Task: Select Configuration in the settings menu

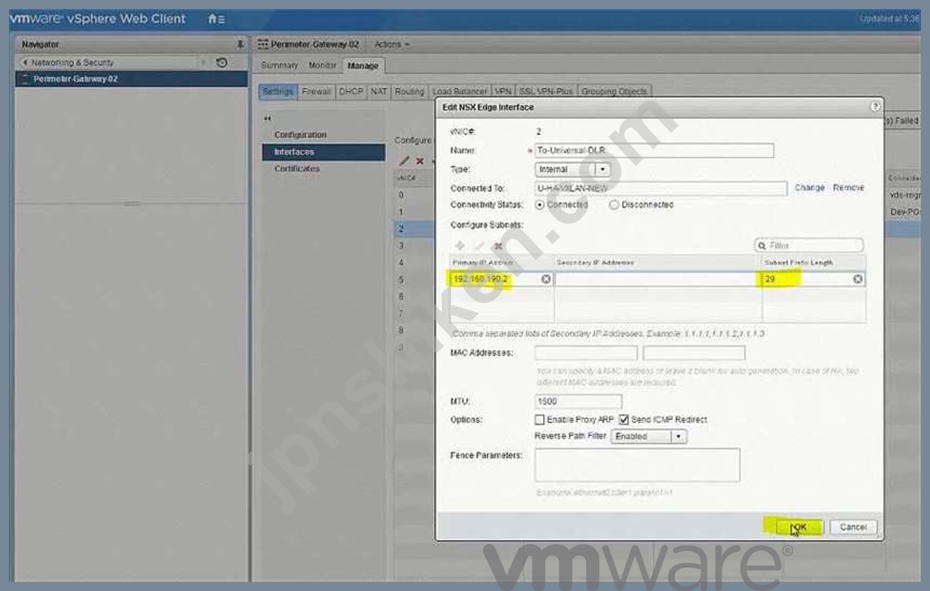Action: (300, 135)
